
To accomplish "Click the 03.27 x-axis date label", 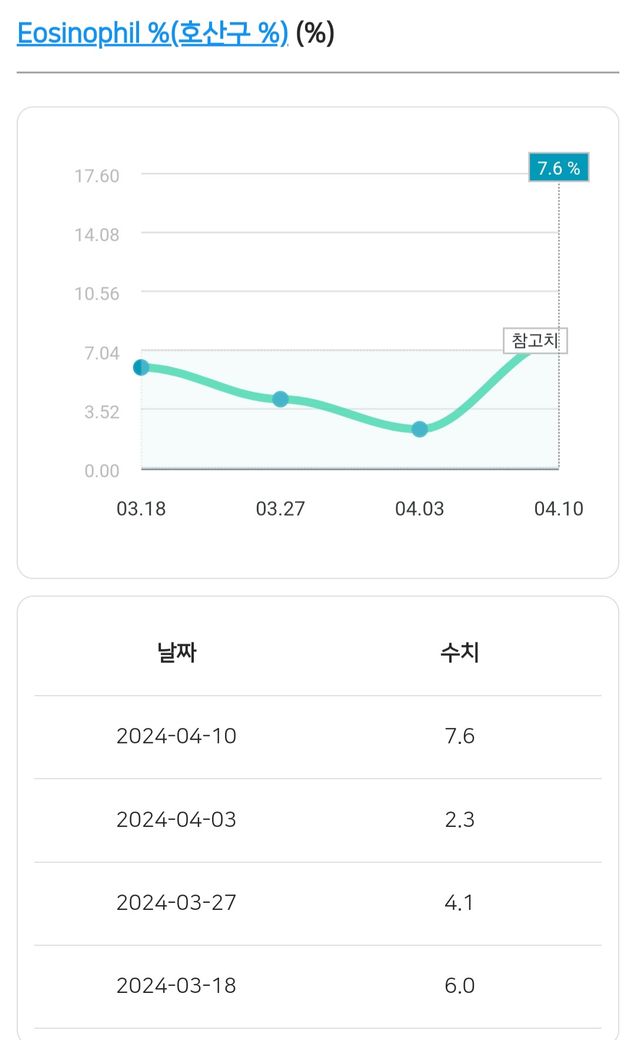I will click(280, 509).
